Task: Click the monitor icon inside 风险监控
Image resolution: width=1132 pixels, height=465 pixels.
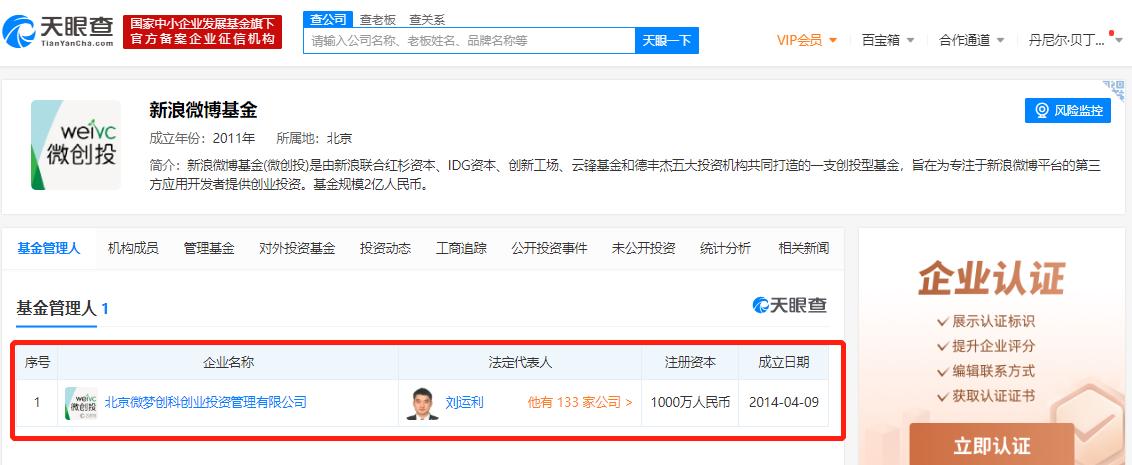Action: pos(1042,110)
